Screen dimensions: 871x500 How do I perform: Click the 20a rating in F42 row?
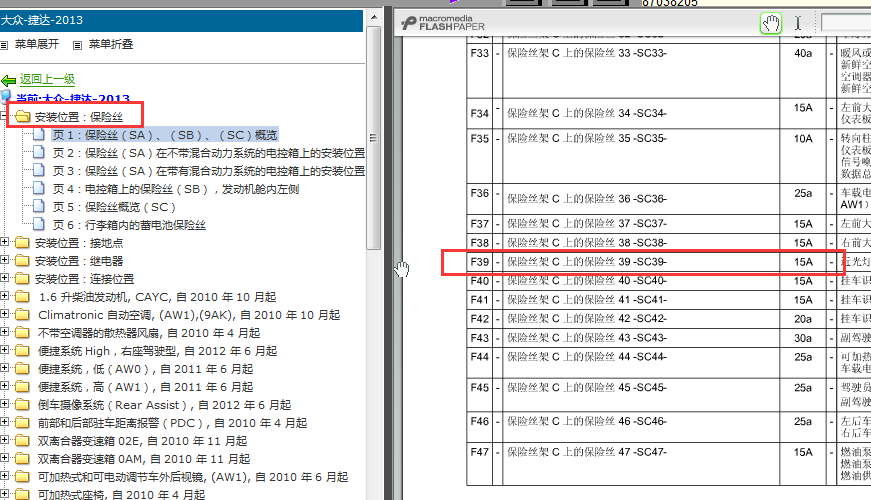(x=803, y=319)
